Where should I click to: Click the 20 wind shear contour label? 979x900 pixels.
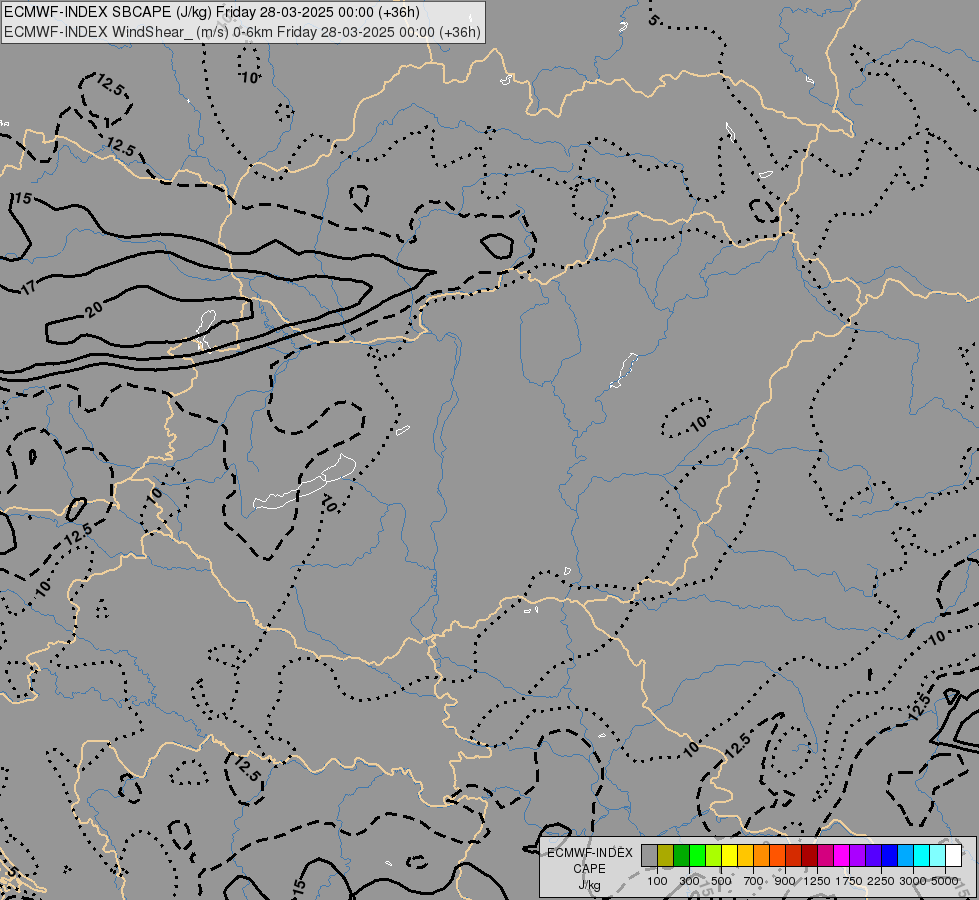(x=94, y=309)
